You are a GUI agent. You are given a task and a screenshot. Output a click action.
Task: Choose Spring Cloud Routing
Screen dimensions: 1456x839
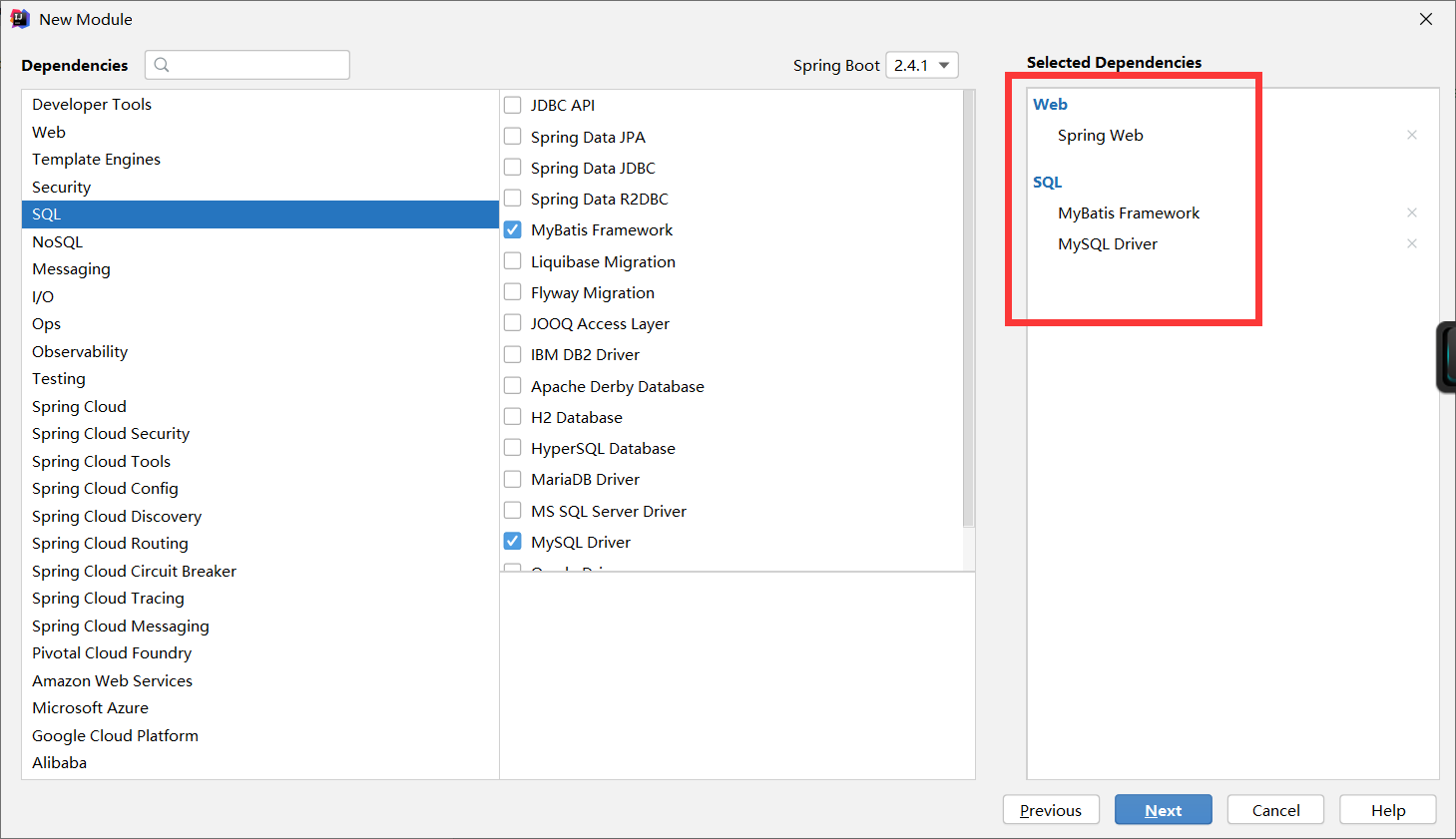tap(259, 543)
